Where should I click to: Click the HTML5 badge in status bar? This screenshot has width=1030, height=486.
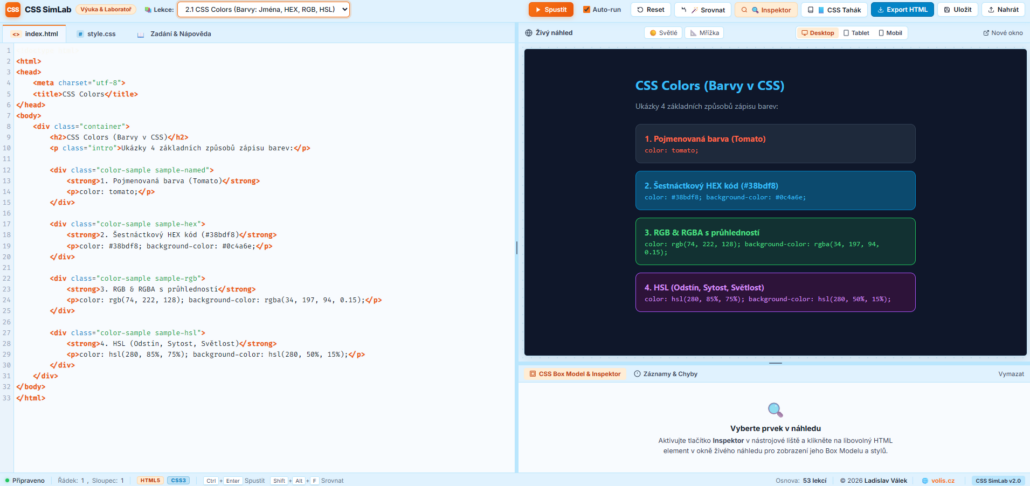(150, 481)
